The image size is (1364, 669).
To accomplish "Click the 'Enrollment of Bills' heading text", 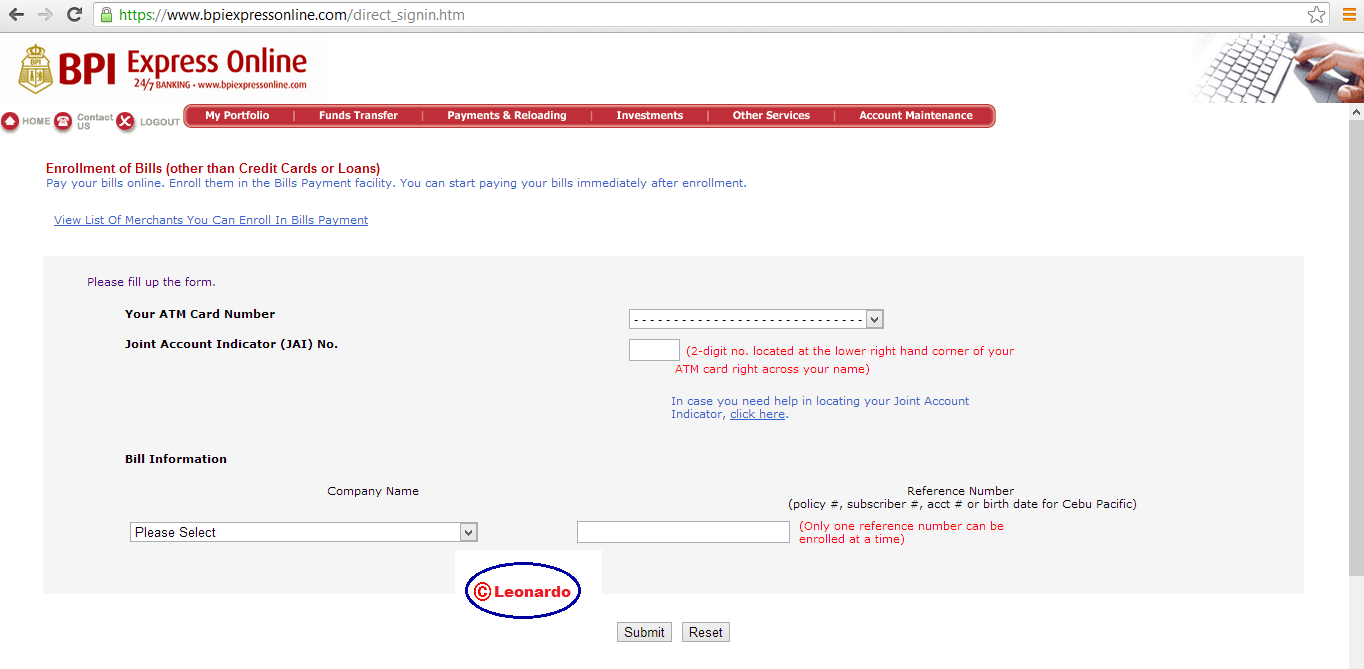I will pos(213,168).
